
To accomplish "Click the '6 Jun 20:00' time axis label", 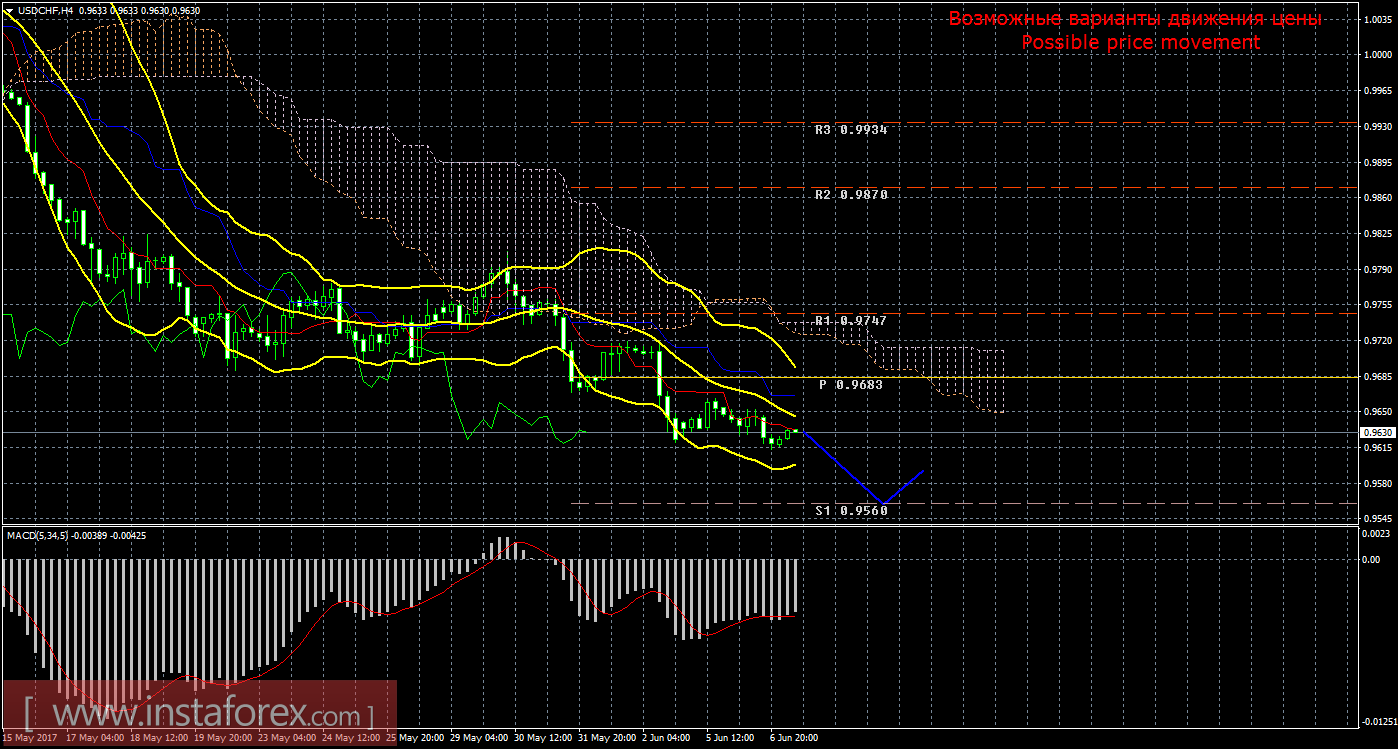I will (795, 738).
